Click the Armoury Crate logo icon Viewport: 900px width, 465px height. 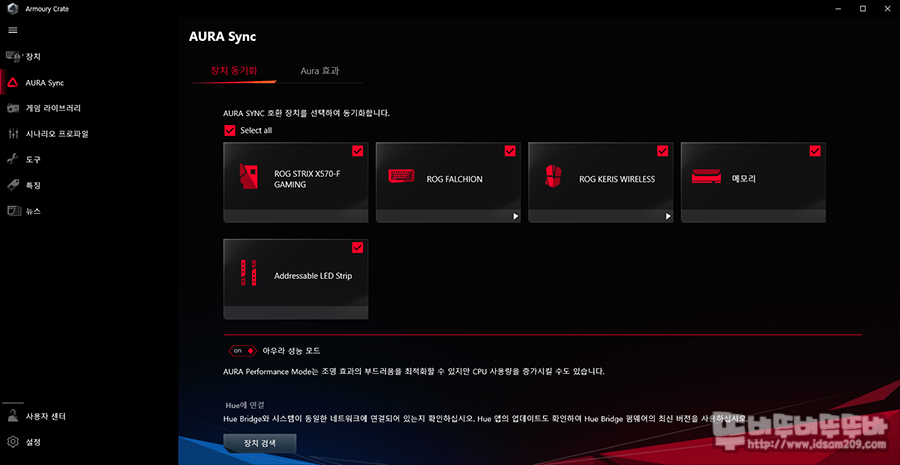coord(13,9)
